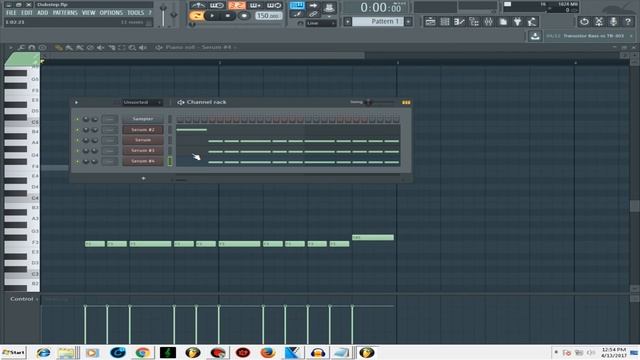Click the undo history icon
The width and height of the screenshot is (640, 360).
click(x=584, y=22)
